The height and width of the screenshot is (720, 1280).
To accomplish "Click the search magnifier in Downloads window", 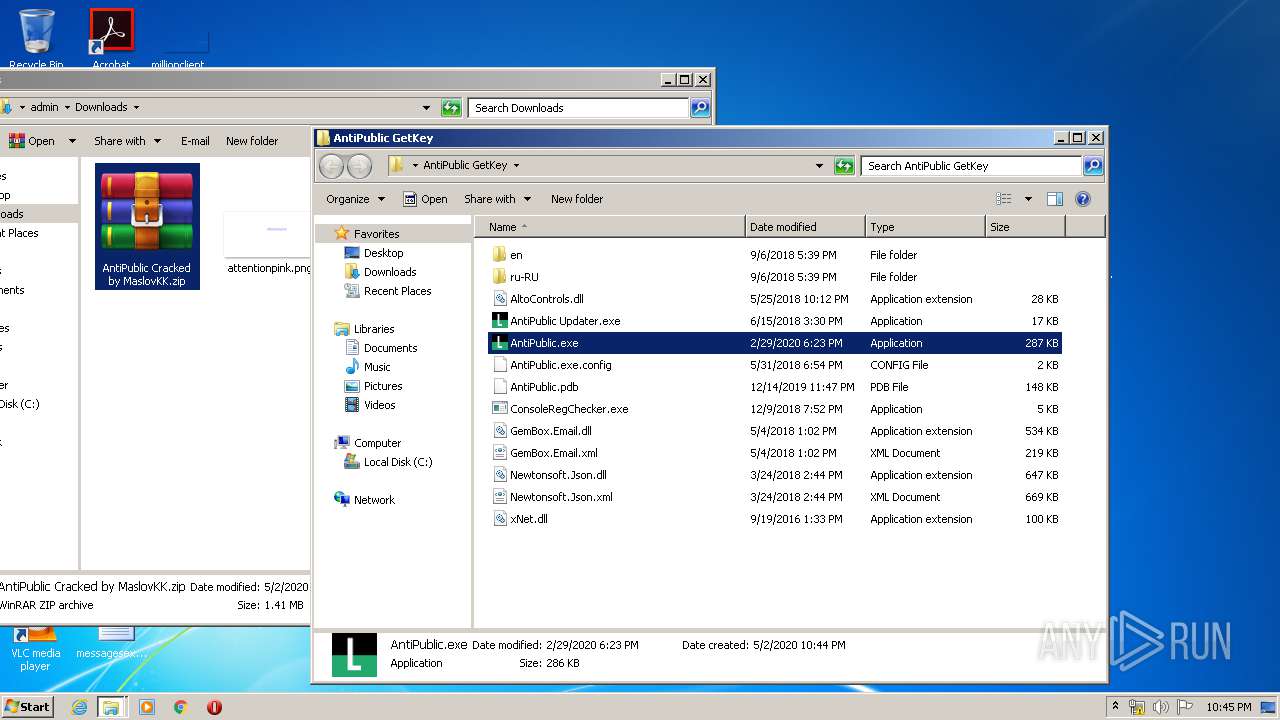I will click(700, 108).
